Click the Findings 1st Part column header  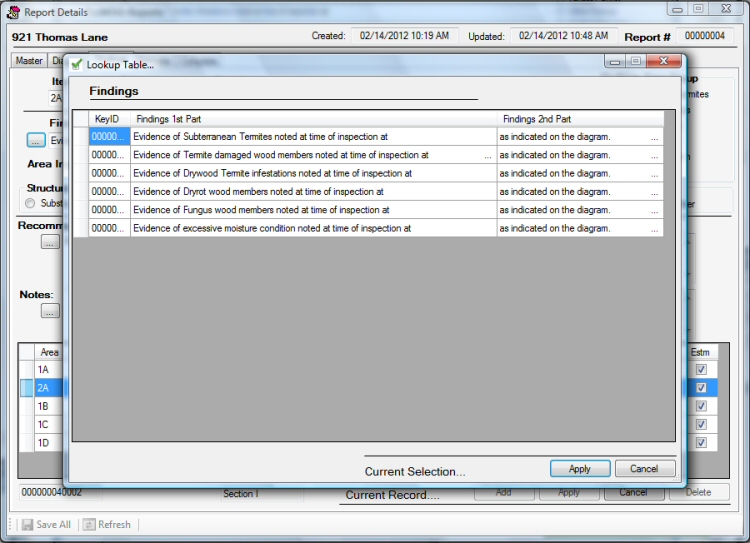point(313,119)
